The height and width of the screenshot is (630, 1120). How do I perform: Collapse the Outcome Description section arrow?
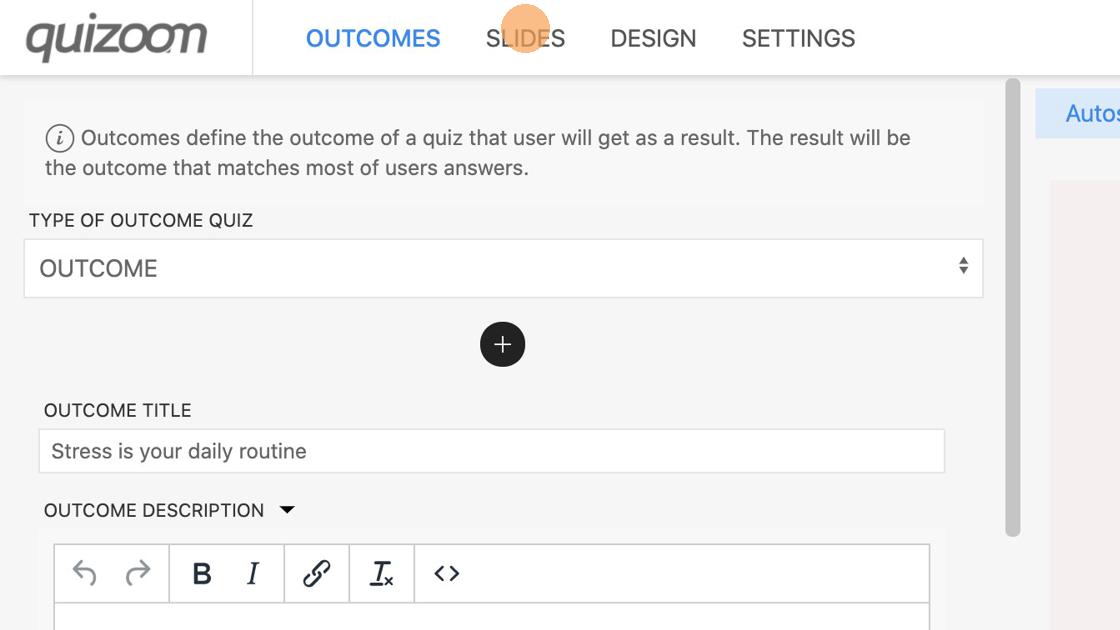(287, 510)
